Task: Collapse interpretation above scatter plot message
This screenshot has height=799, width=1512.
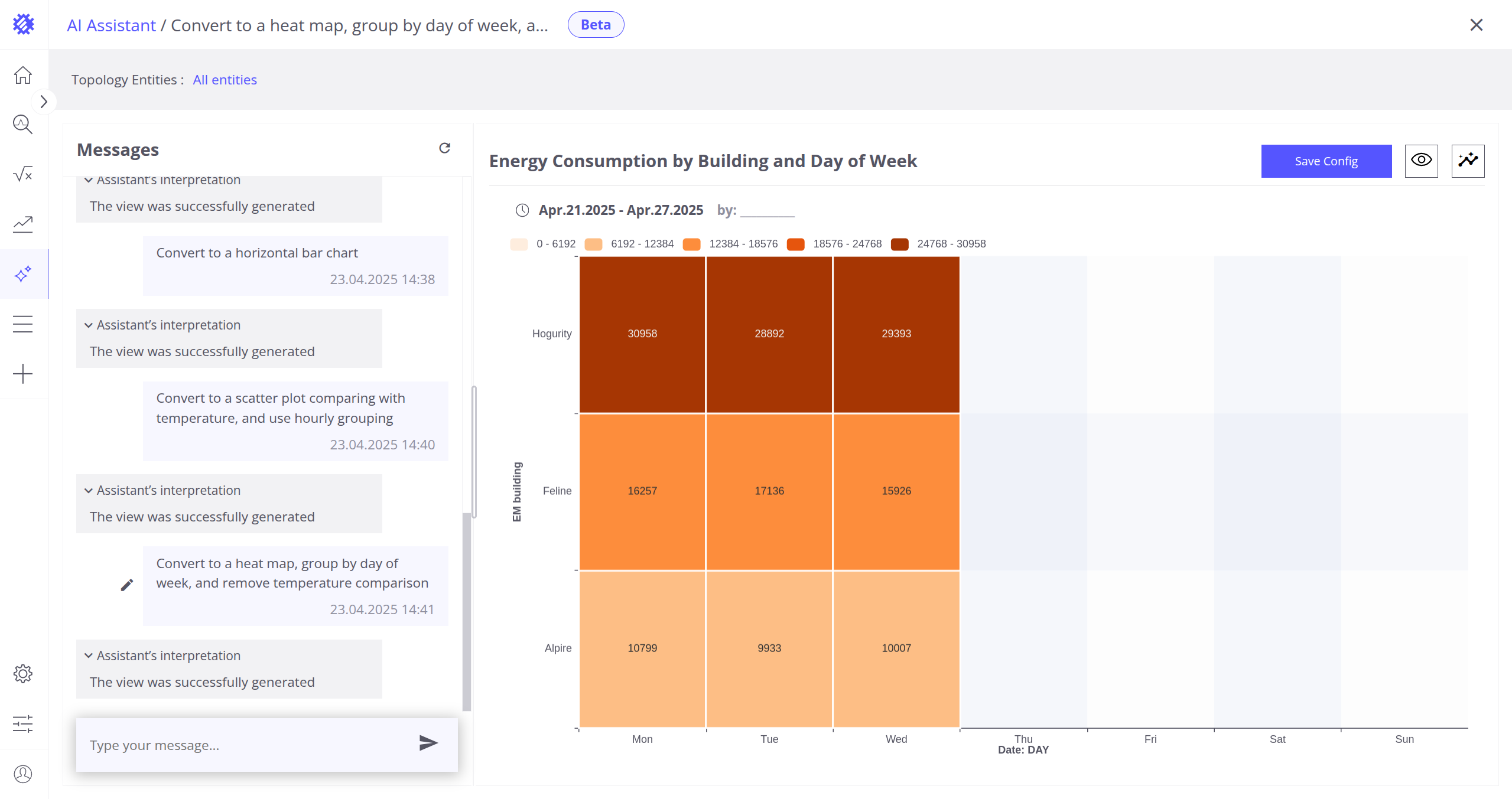Action: point(89,325)
